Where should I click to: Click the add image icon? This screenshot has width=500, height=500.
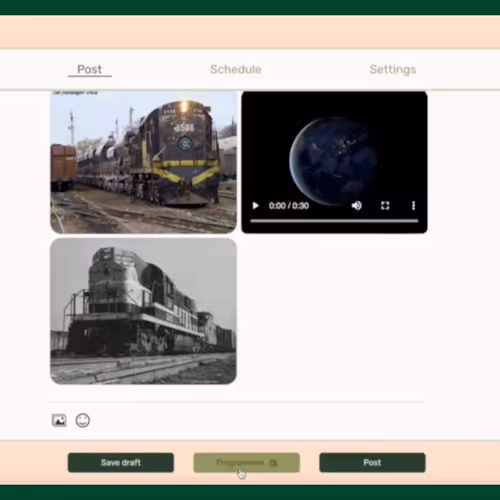[59, 420]
